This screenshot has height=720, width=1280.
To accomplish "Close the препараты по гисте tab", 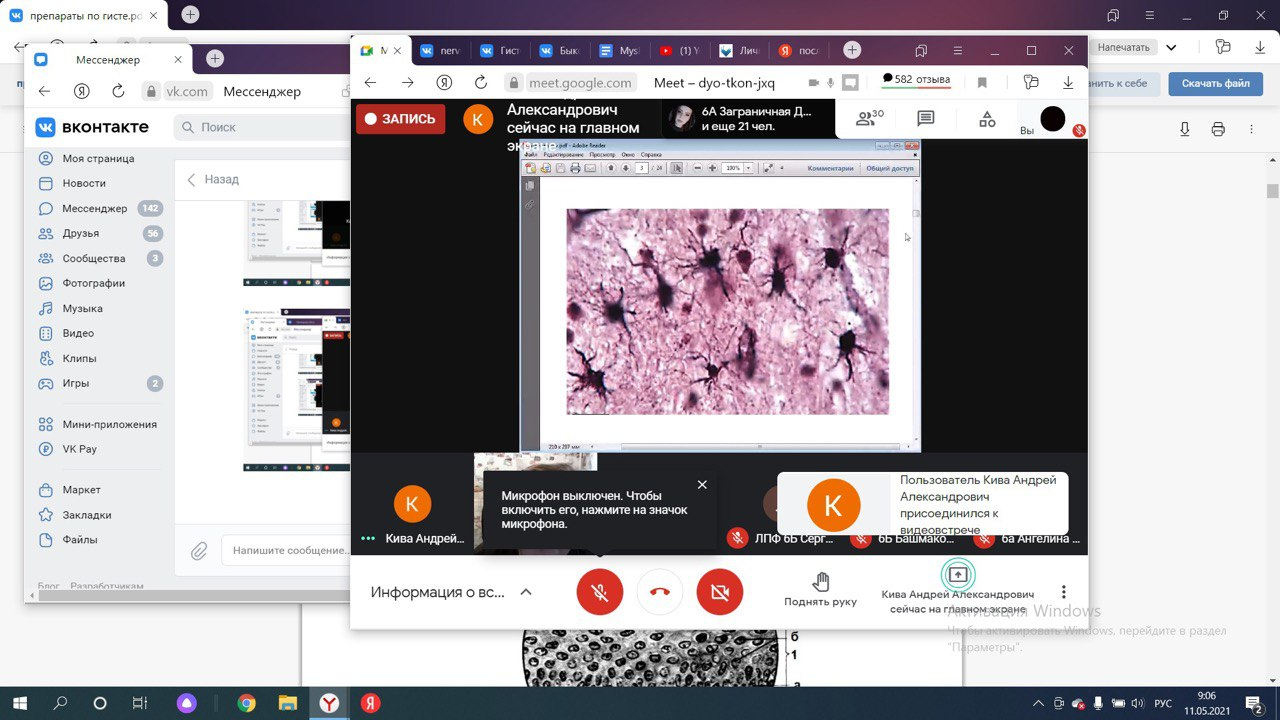I will click(152, 15).
